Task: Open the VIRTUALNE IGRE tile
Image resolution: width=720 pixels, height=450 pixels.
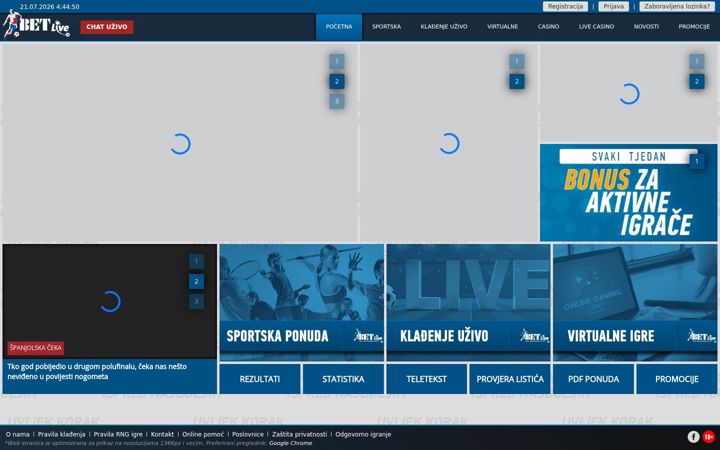Action: coord(635,302)
